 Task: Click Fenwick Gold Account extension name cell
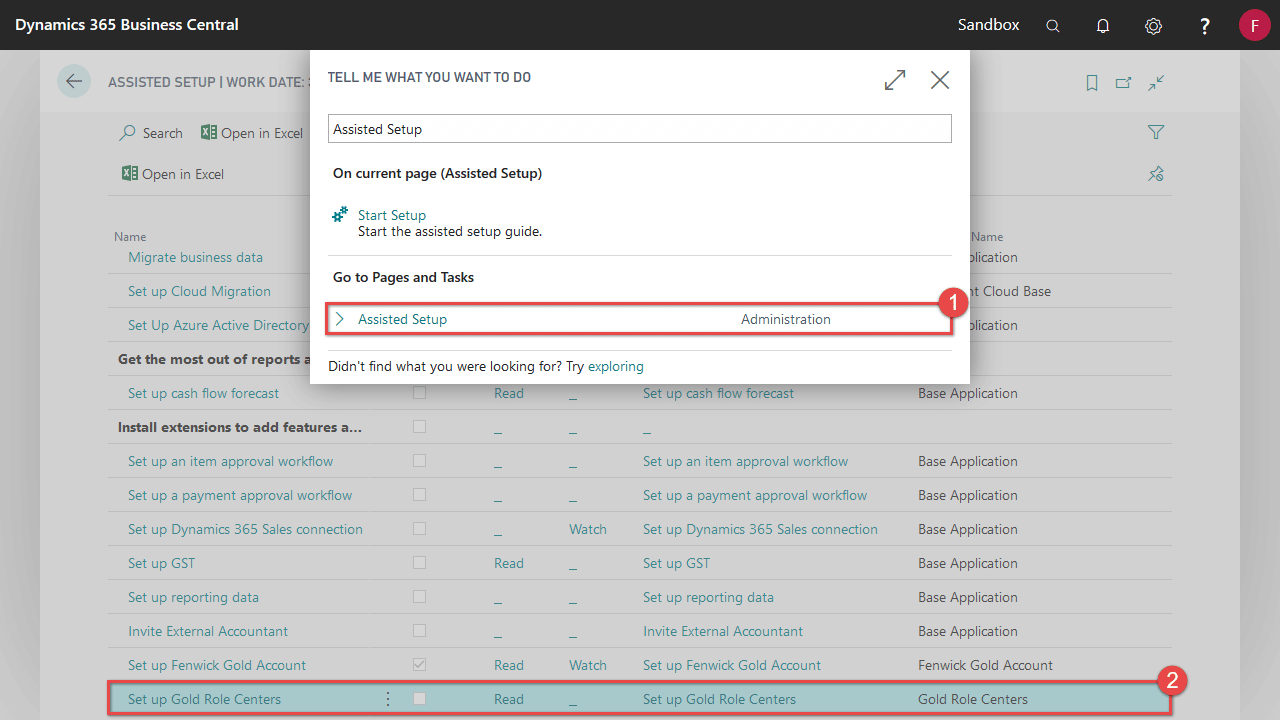click(x=985, y=665)
